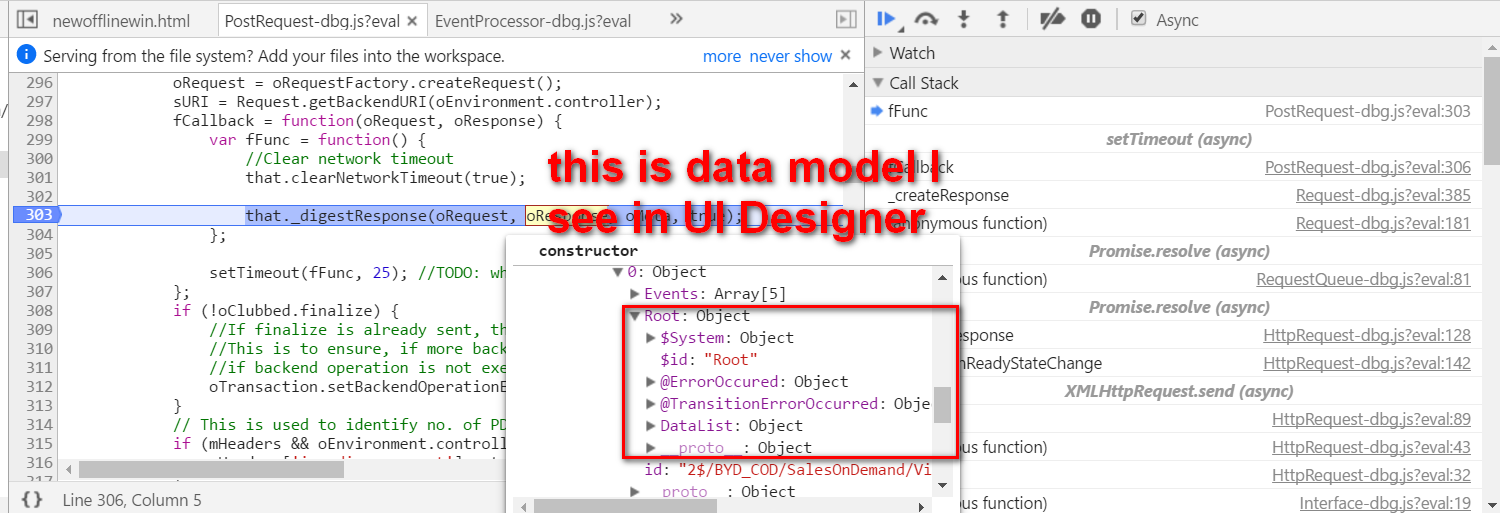This screenshot has height=513, width=1500.
Task: Step into next function call
Action: tap(965, 19)
